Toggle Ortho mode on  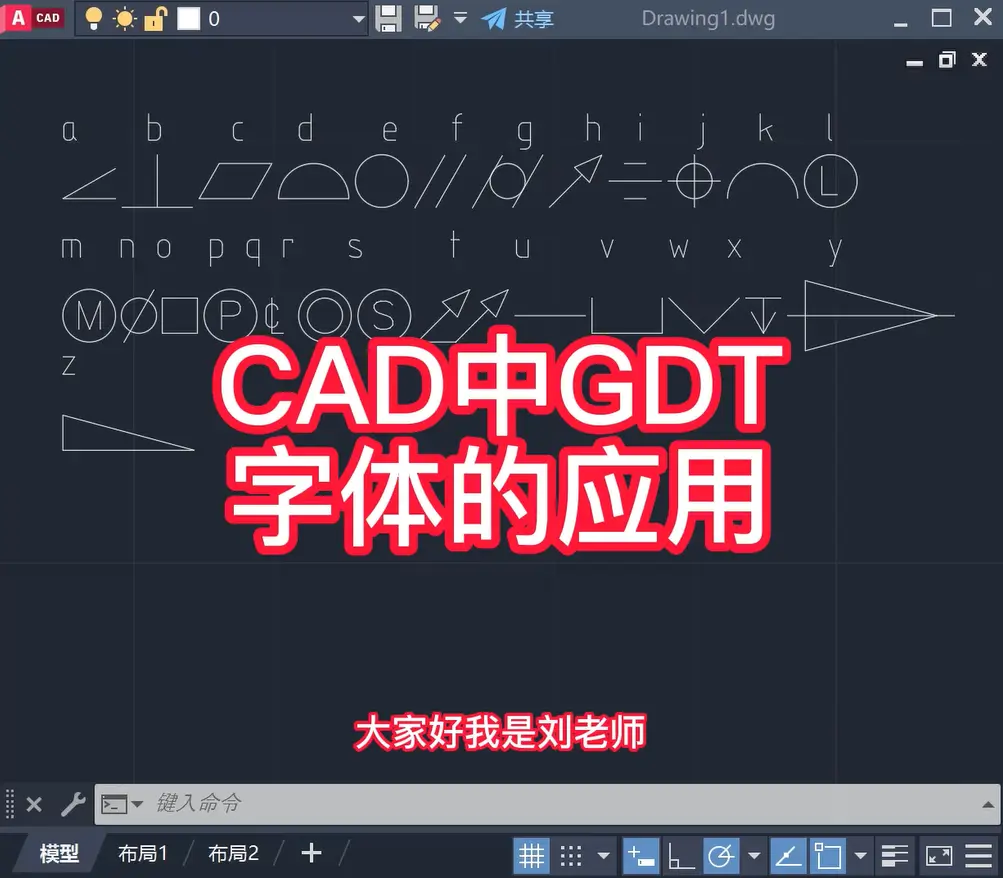pos(681,856)
